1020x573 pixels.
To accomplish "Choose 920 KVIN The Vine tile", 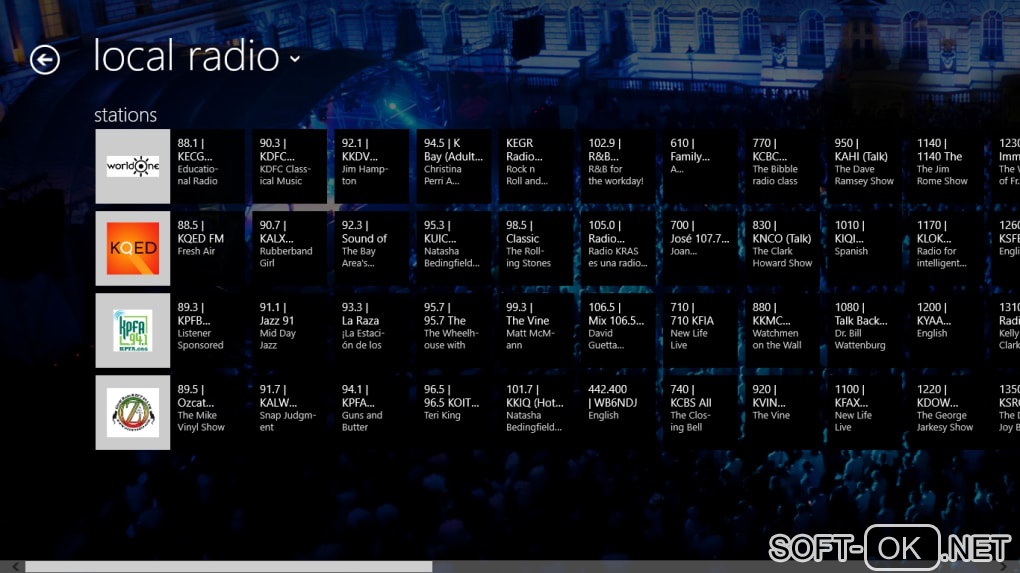I will click(782, 412).
